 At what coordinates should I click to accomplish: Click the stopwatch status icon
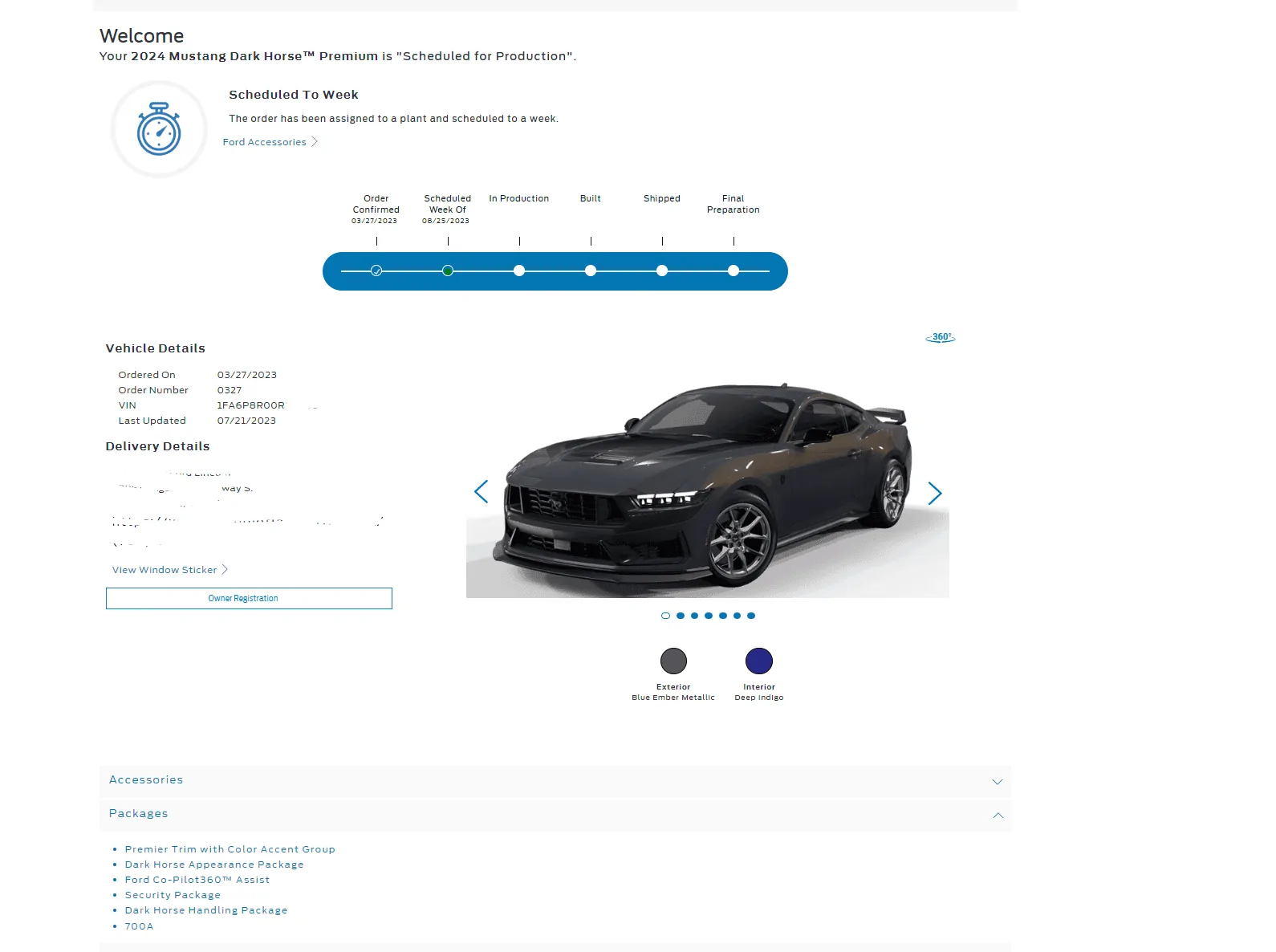coord(159,128)
